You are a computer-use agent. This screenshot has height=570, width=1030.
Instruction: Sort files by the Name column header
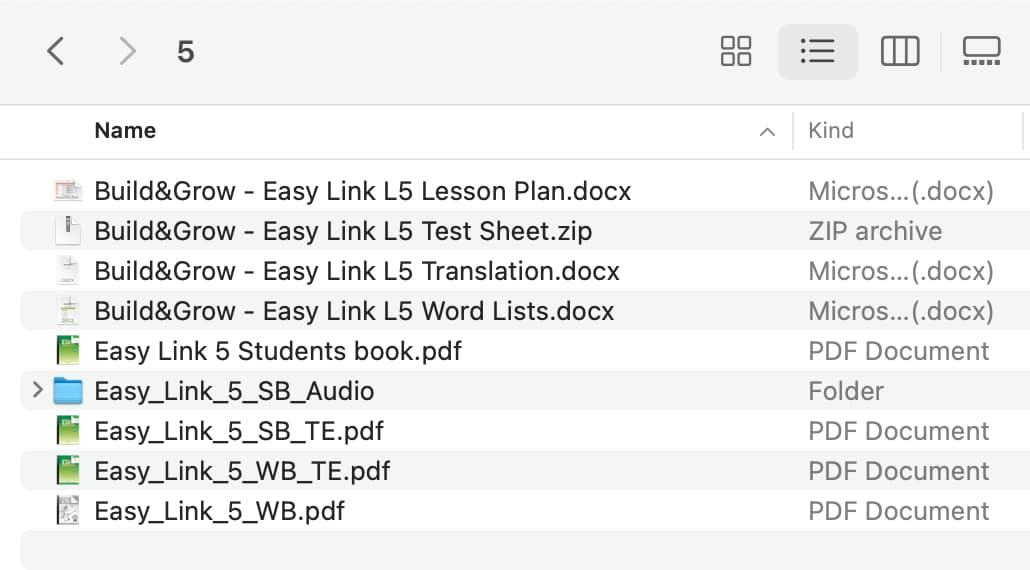coord(125,131)
